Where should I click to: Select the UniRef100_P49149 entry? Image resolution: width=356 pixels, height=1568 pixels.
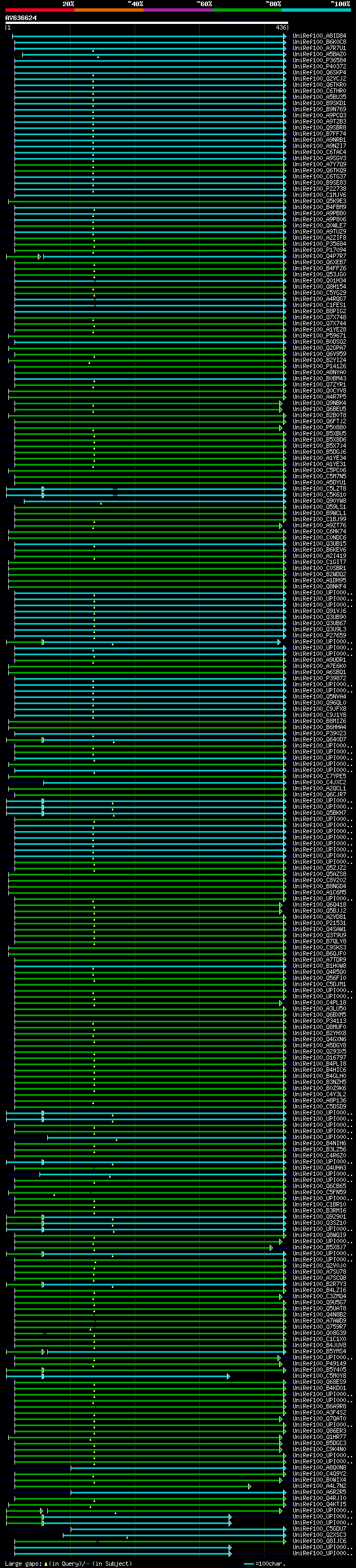(319, 1363)
